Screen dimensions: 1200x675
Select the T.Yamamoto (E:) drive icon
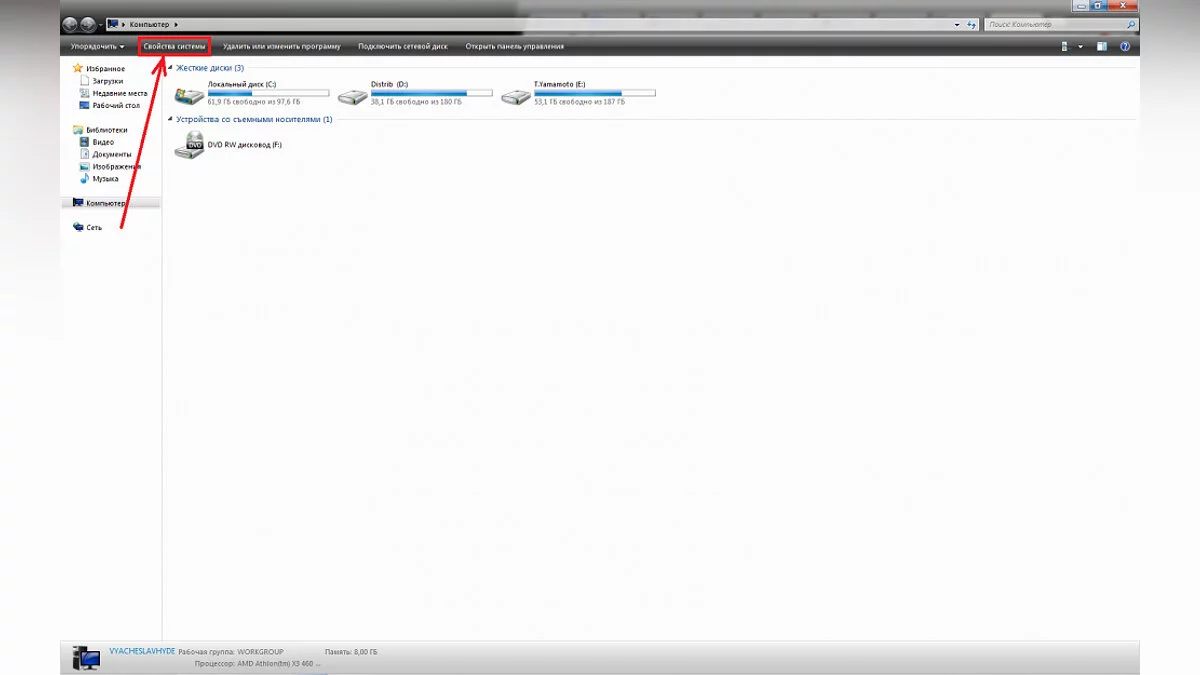(x=516, y=96)
